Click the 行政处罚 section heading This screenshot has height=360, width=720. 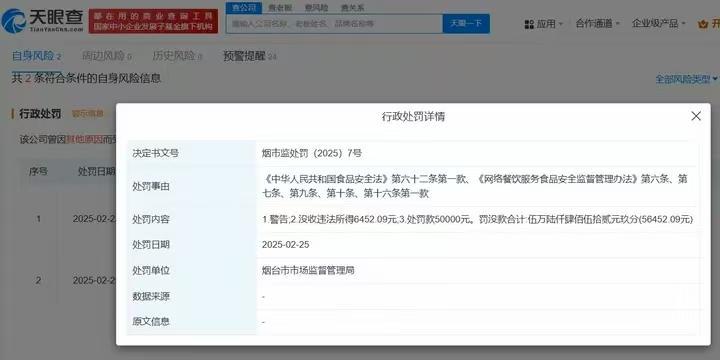click(x=40, y=114)
